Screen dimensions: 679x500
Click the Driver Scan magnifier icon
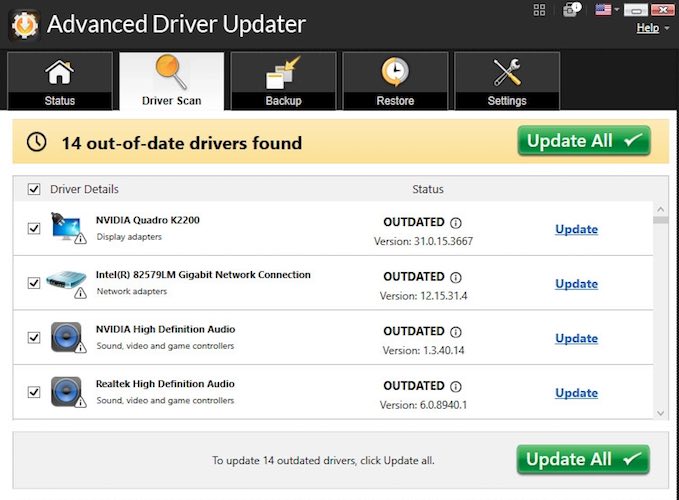coord(171,71)
